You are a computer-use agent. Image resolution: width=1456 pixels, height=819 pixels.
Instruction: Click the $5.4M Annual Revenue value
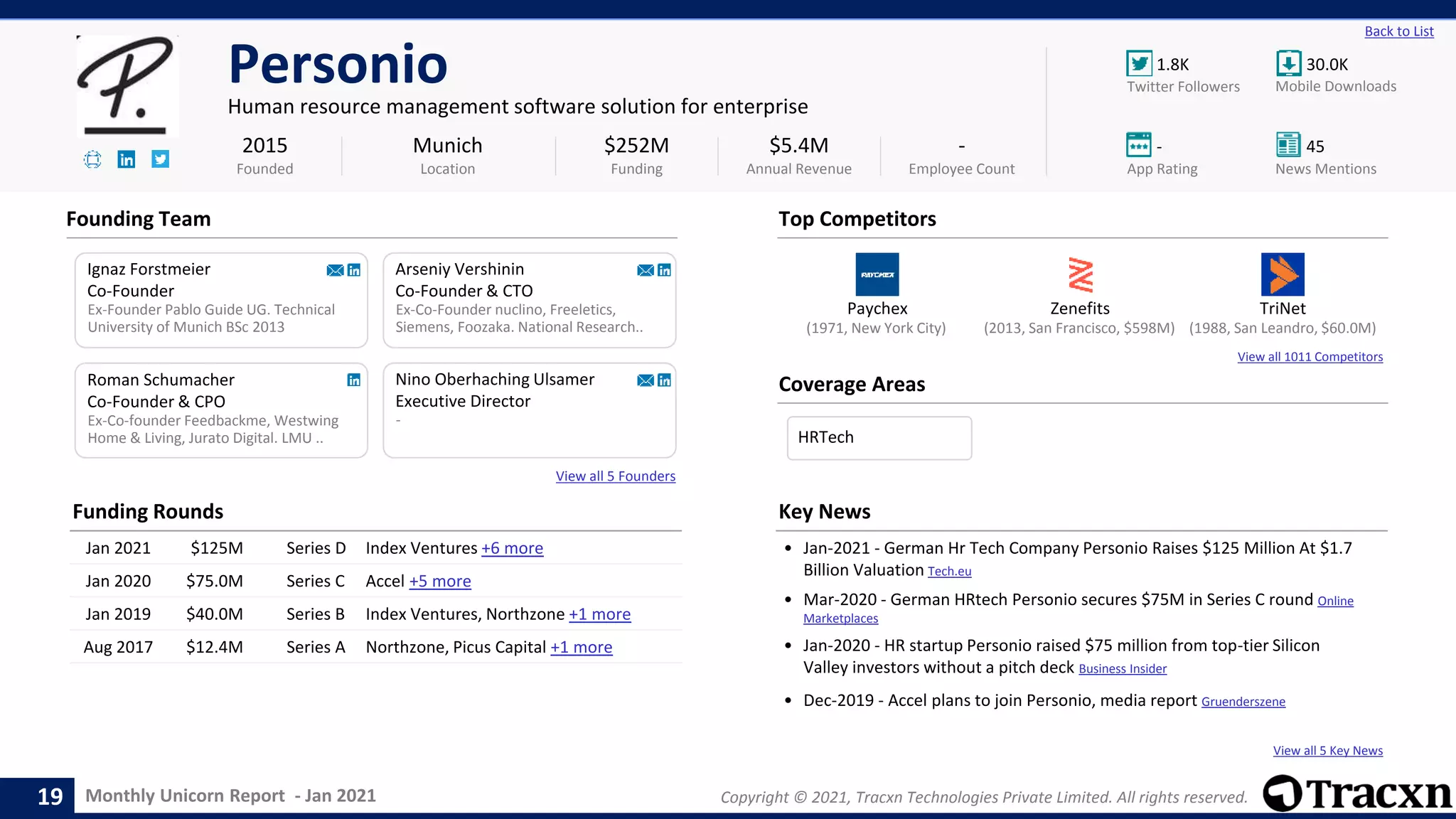(799, 146)
